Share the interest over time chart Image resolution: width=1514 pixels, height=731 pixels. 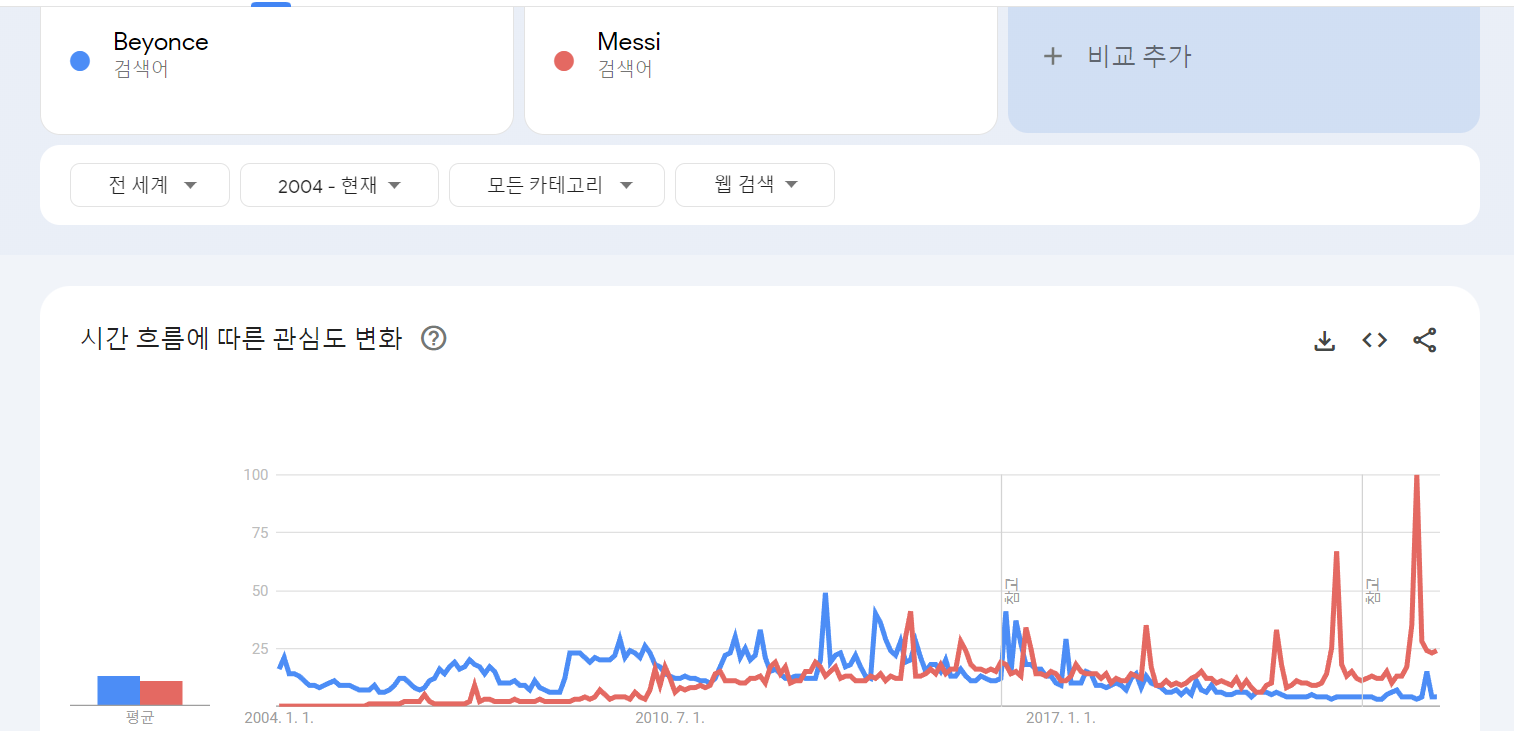click(1425, 340)
